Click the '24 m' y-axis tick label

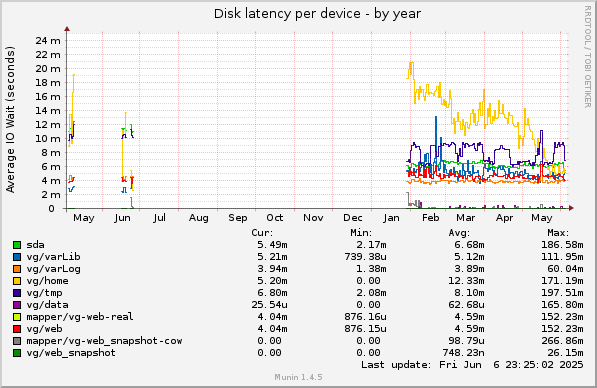pos(48,40)
